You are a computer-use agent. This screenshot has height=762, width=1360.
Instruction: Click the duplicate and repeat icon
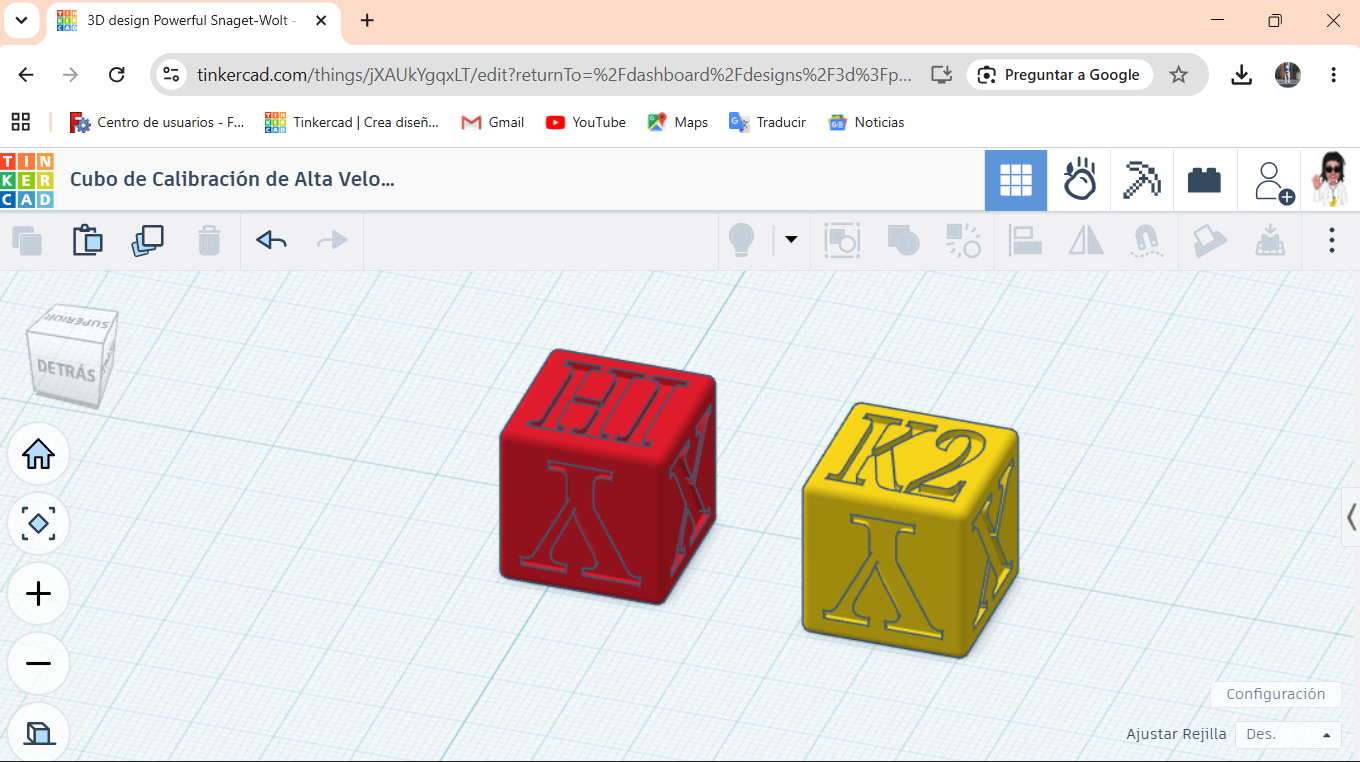click(x=148, y=240)
